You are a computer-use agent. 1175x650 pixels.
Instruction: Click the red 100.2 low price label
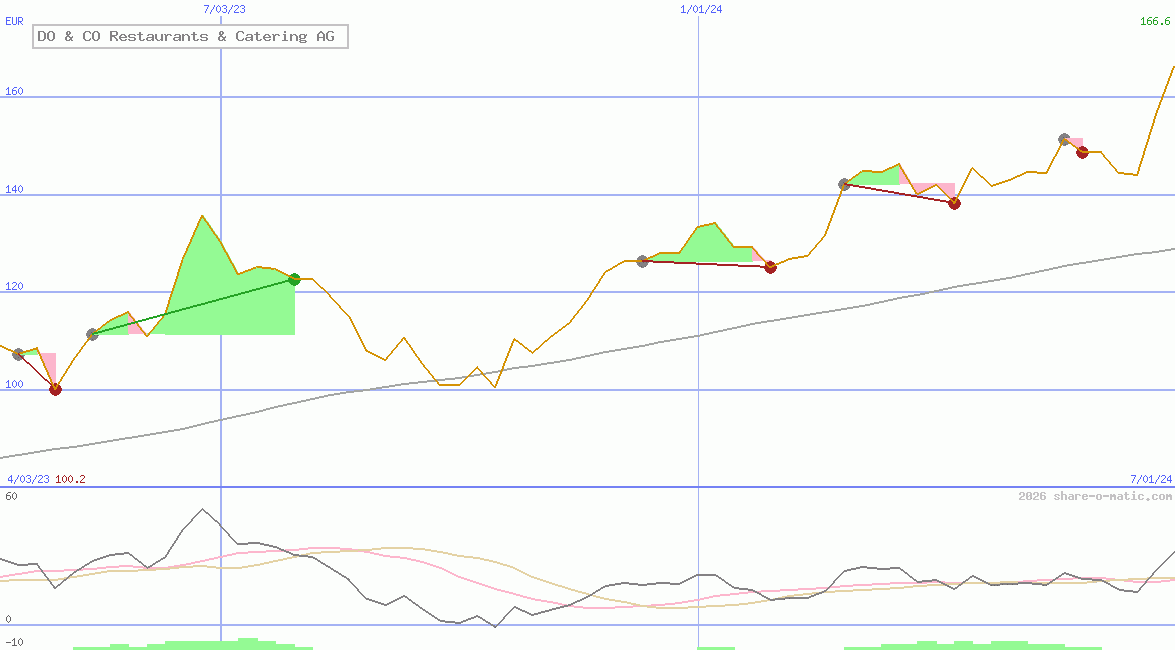pos(70,479)
